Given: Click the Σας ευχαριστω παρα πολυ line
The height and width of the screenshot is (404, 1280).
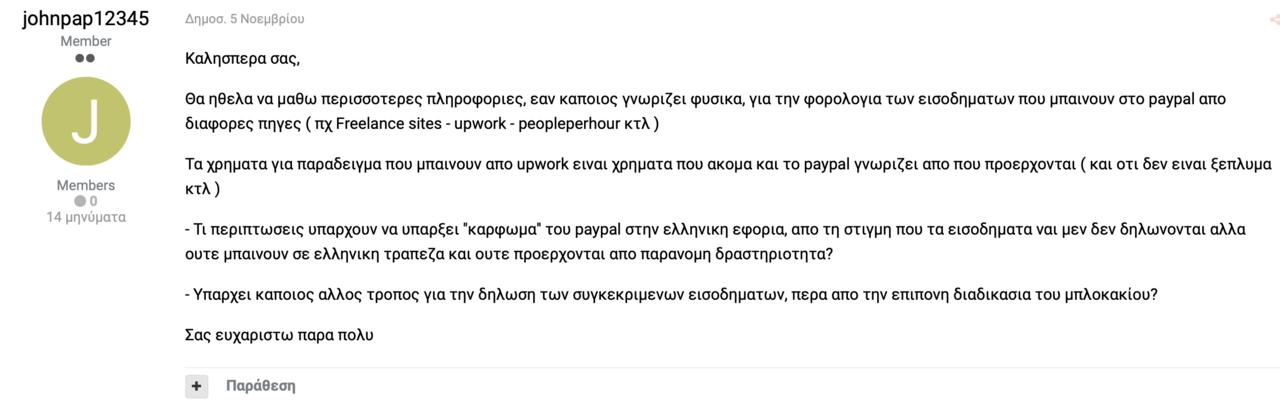Looking at the screenshot, I should click(x=279, y=335).
